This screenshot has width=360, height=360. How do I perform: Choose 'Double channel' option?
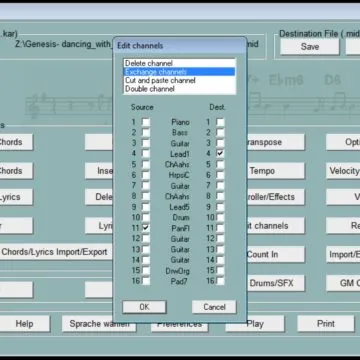point(179,89)
